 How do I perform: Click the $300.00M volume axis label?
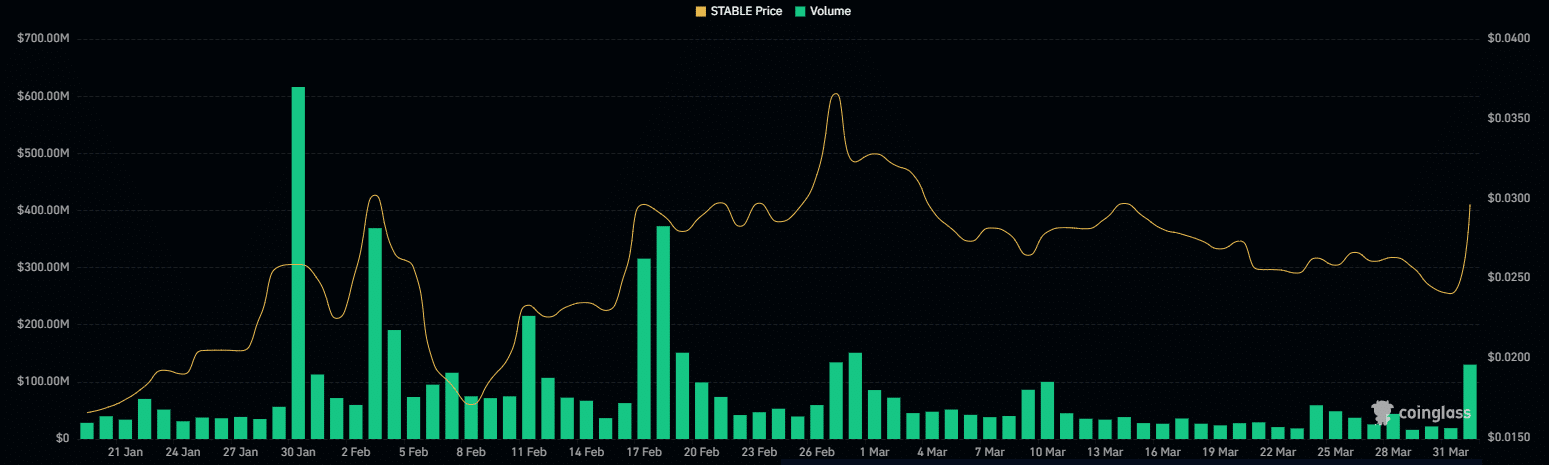coord(43,268)
